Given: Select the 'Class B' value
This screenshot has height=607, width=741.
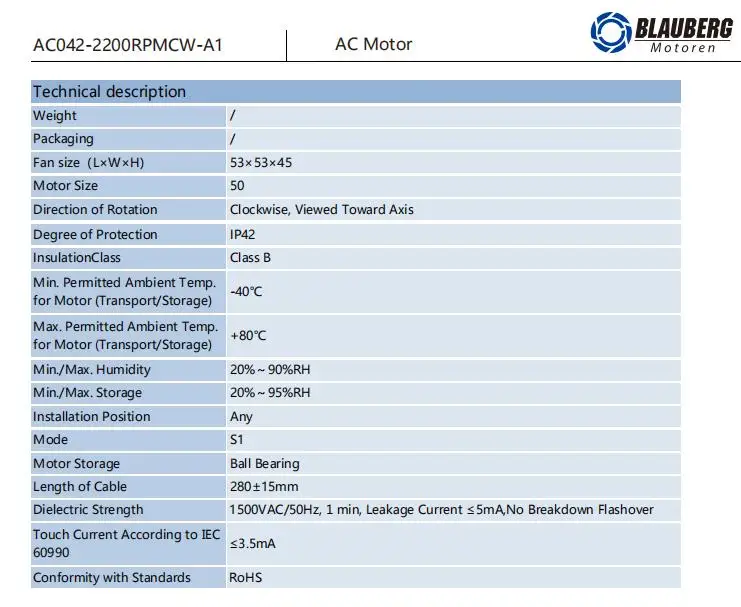Looking at the screenshot, I should (x=250, y=258).
